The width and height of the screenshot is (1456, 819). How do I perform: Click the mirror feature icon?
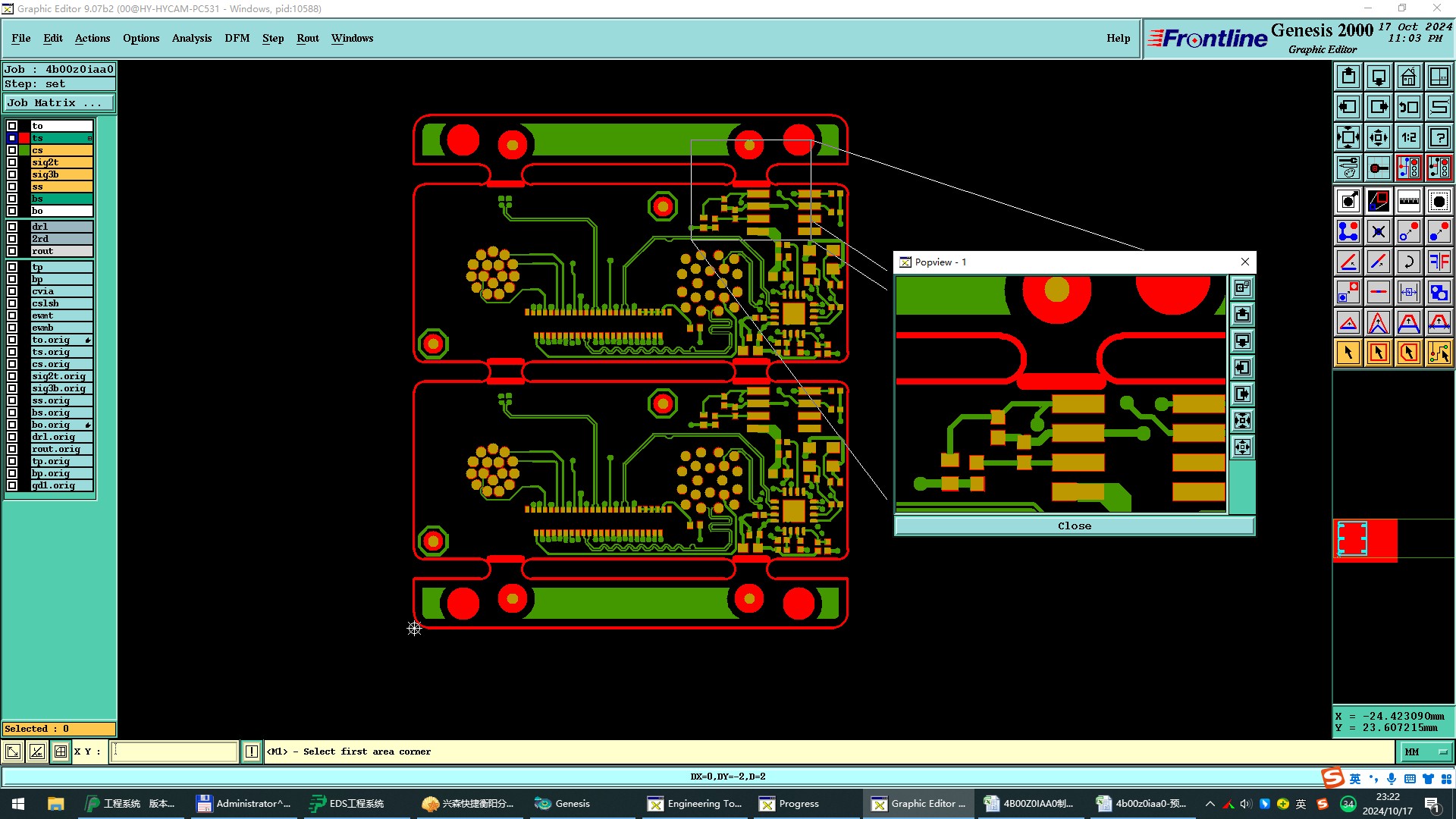pyautogui.click(x=1439, y=262)
